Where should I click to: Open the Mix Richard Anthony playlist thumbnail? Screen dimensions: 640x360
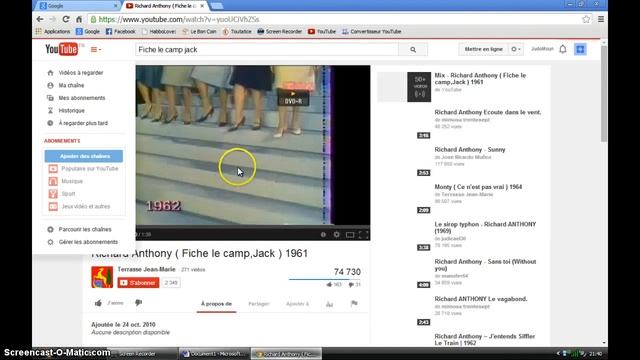[404, 87]
